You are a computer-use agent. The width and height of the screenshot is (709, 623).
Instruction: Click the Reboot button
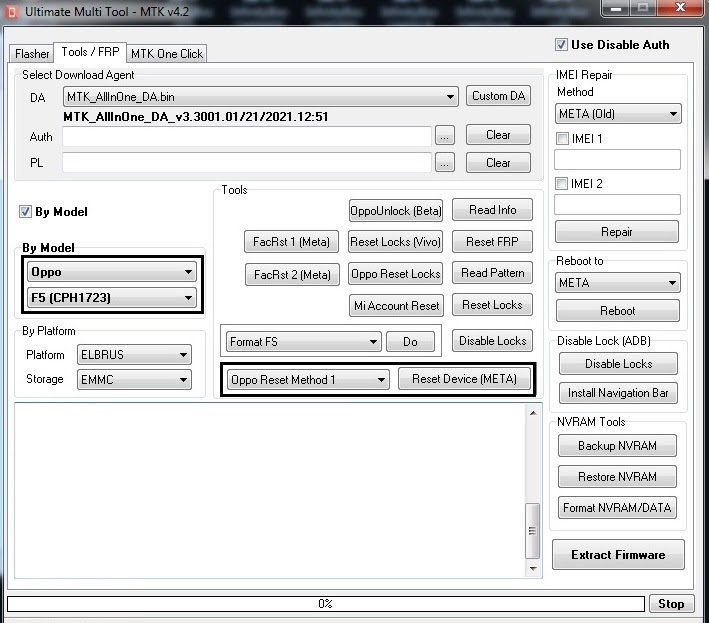618,311
